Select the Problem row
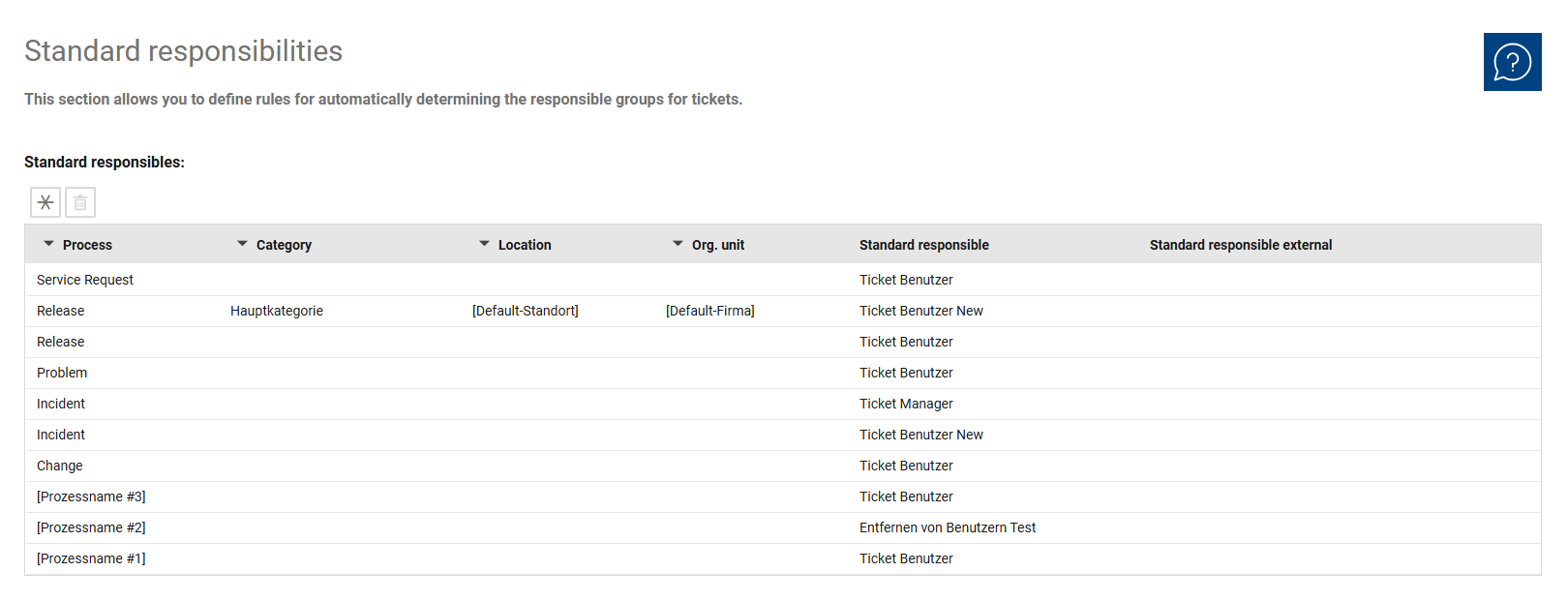The width and height of the screenshot is (1568, 602). [782, 373]
